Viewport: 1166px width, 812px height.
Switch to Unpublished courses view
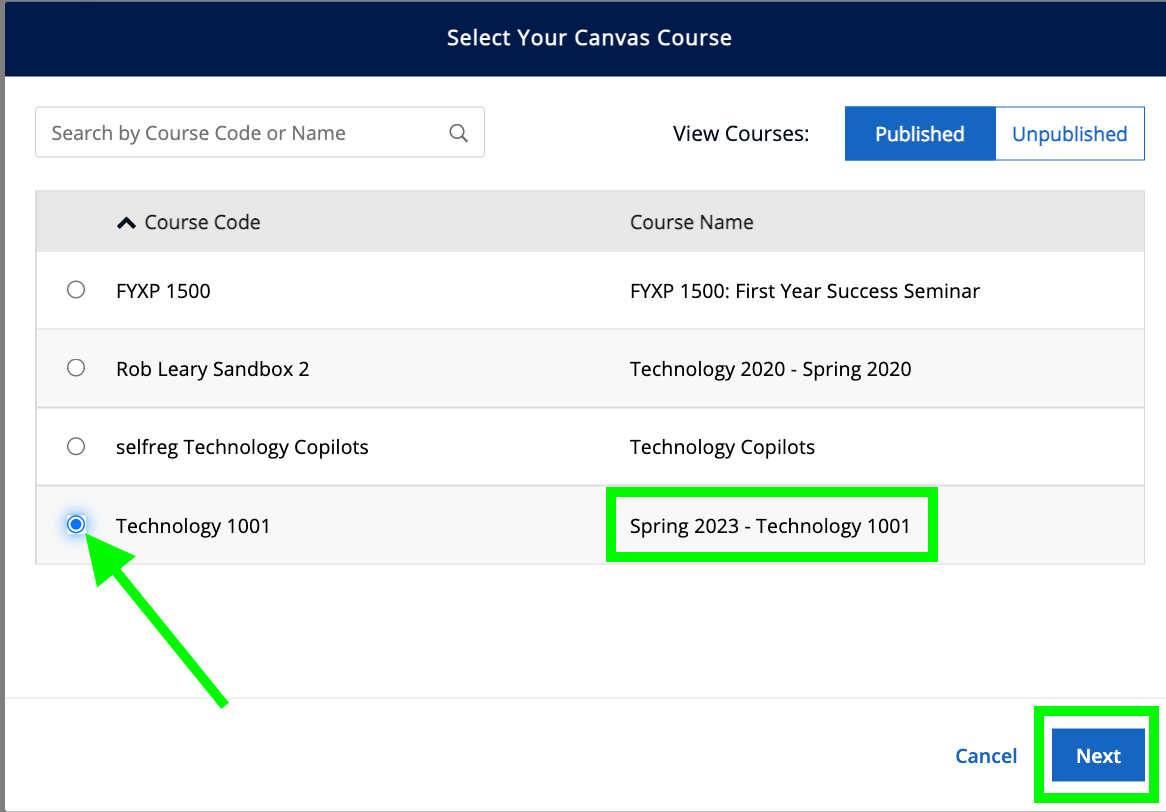click(1069, 134)
